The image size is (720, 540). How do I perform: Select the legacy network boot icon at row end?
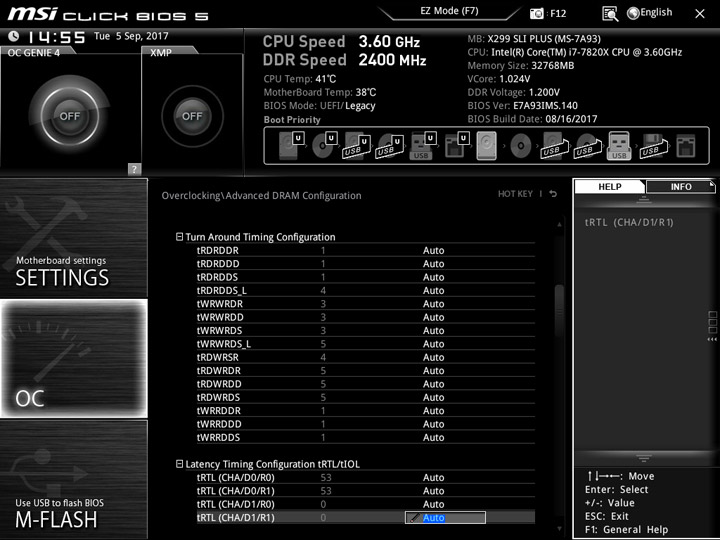coord(686,146)
